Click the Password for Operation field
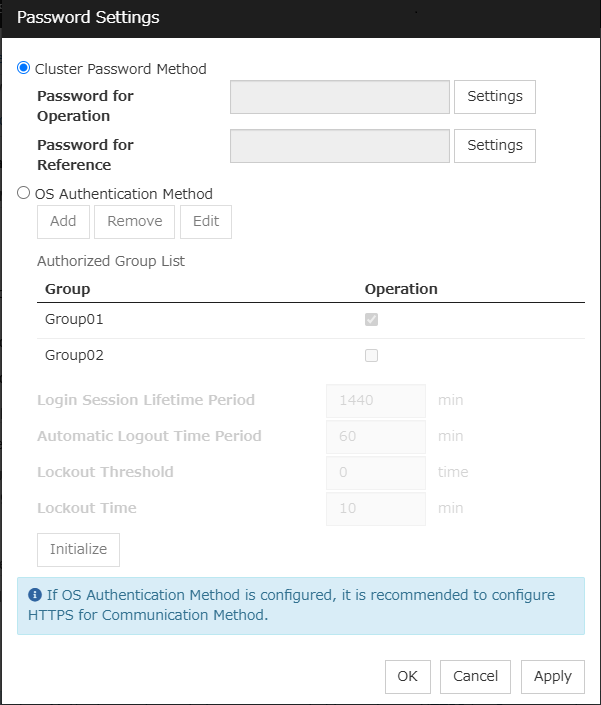Image resolution: width=601 pixels, height=705 pixels. tap(340, 97)
